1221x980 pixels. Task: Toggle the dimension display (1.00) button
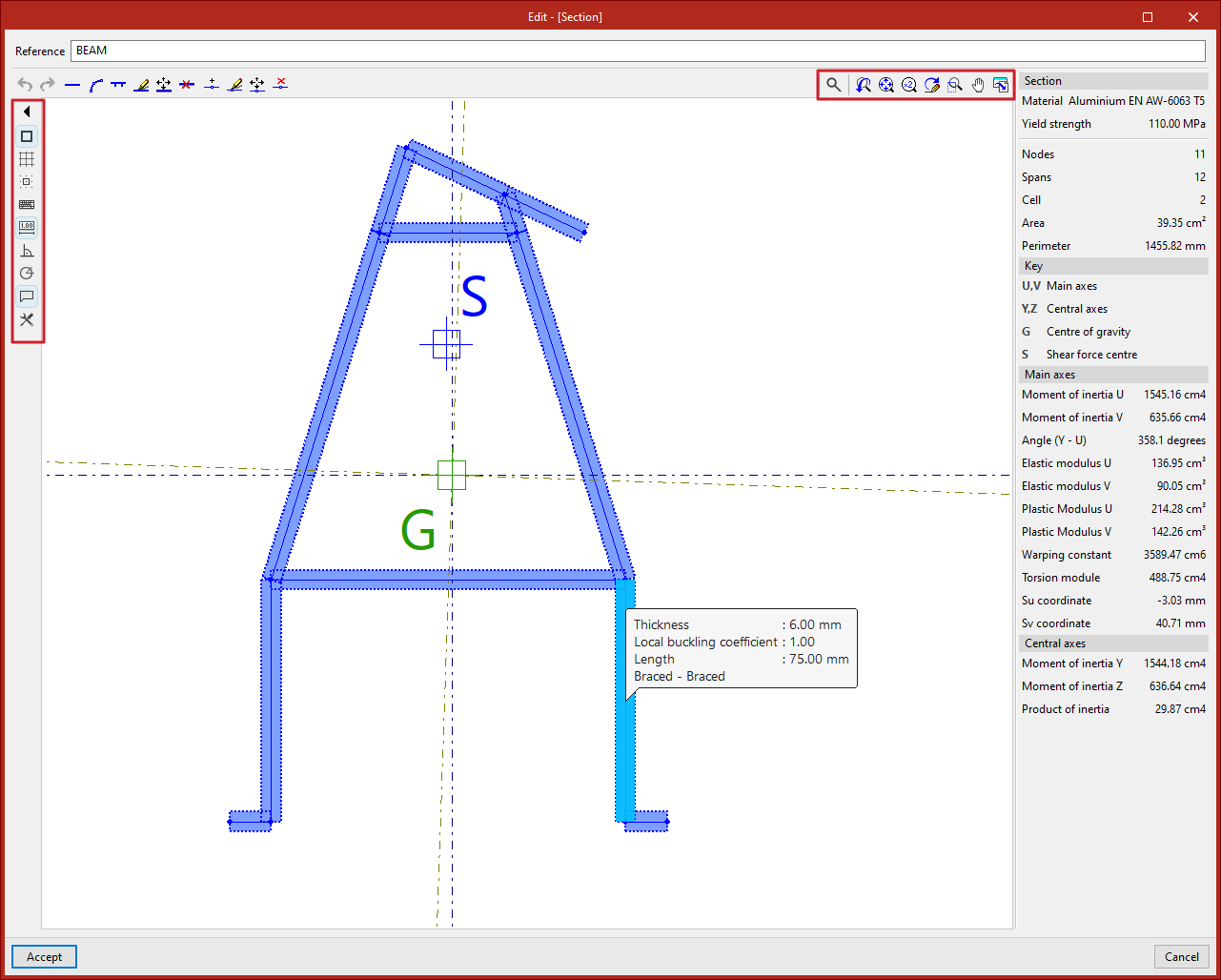pyautogui.click(x=27, y=227)
